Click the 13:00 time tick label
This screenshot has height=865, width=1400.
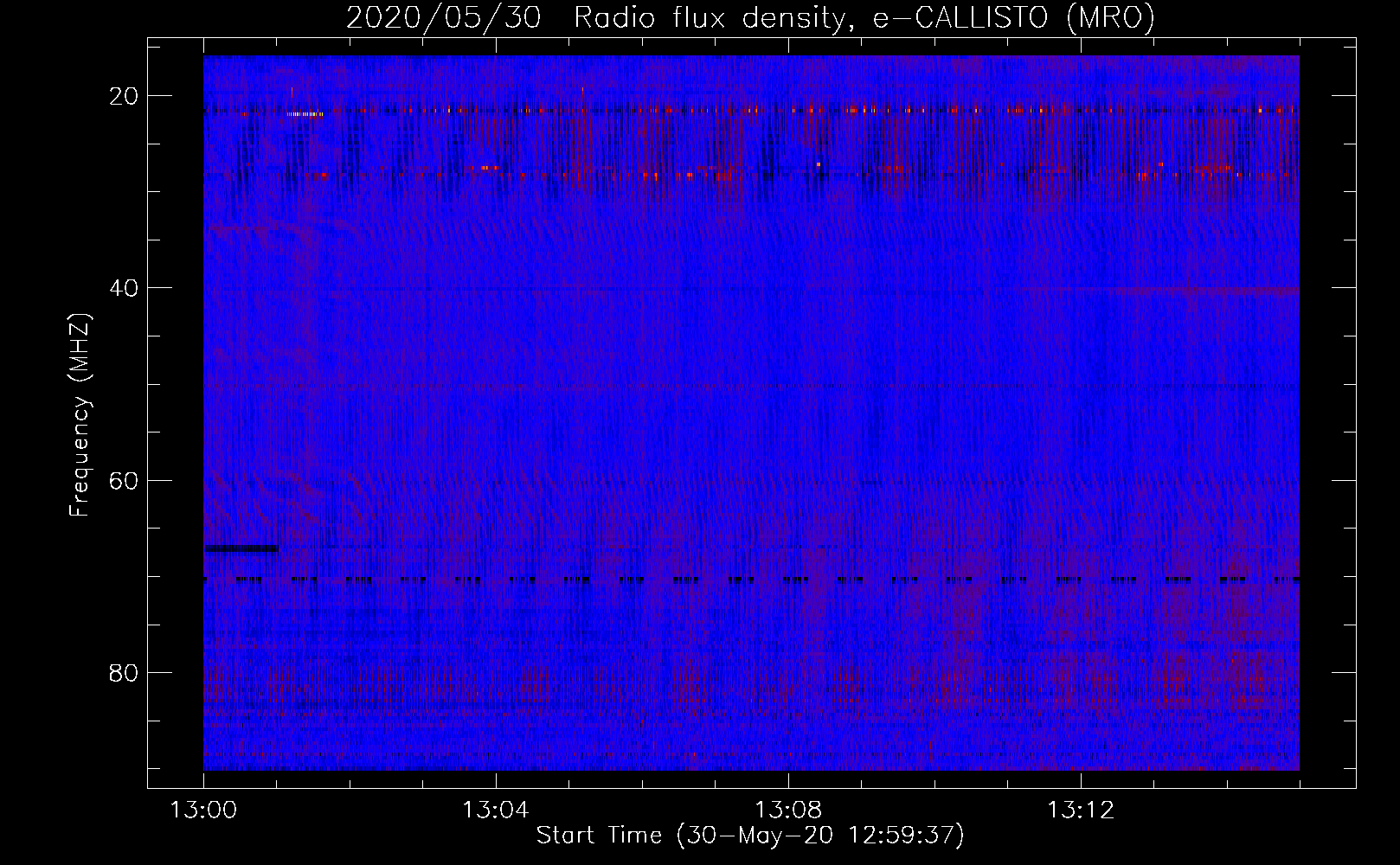[x=203, y=811]
